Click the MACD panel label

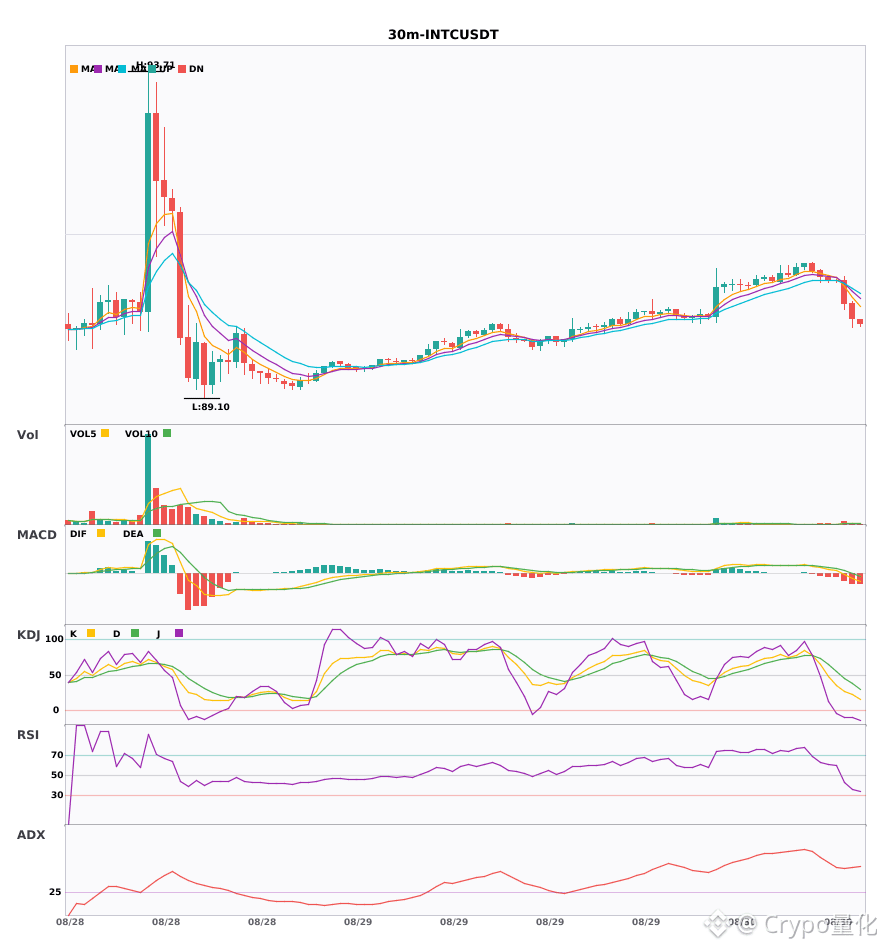coord(36,535)
